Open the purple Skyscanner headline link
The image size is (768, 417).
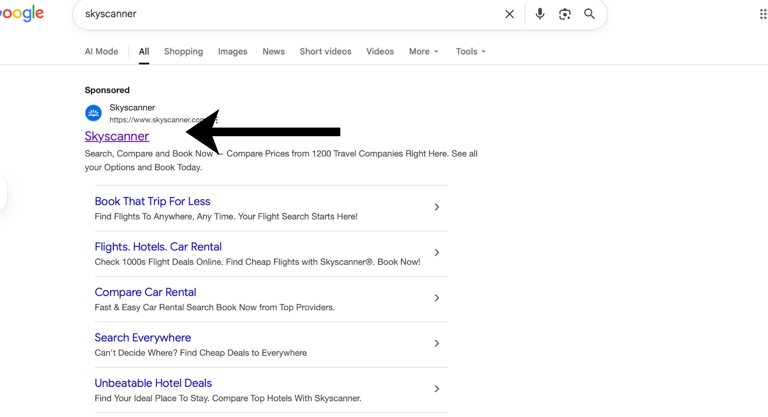(x=117, y=136)
